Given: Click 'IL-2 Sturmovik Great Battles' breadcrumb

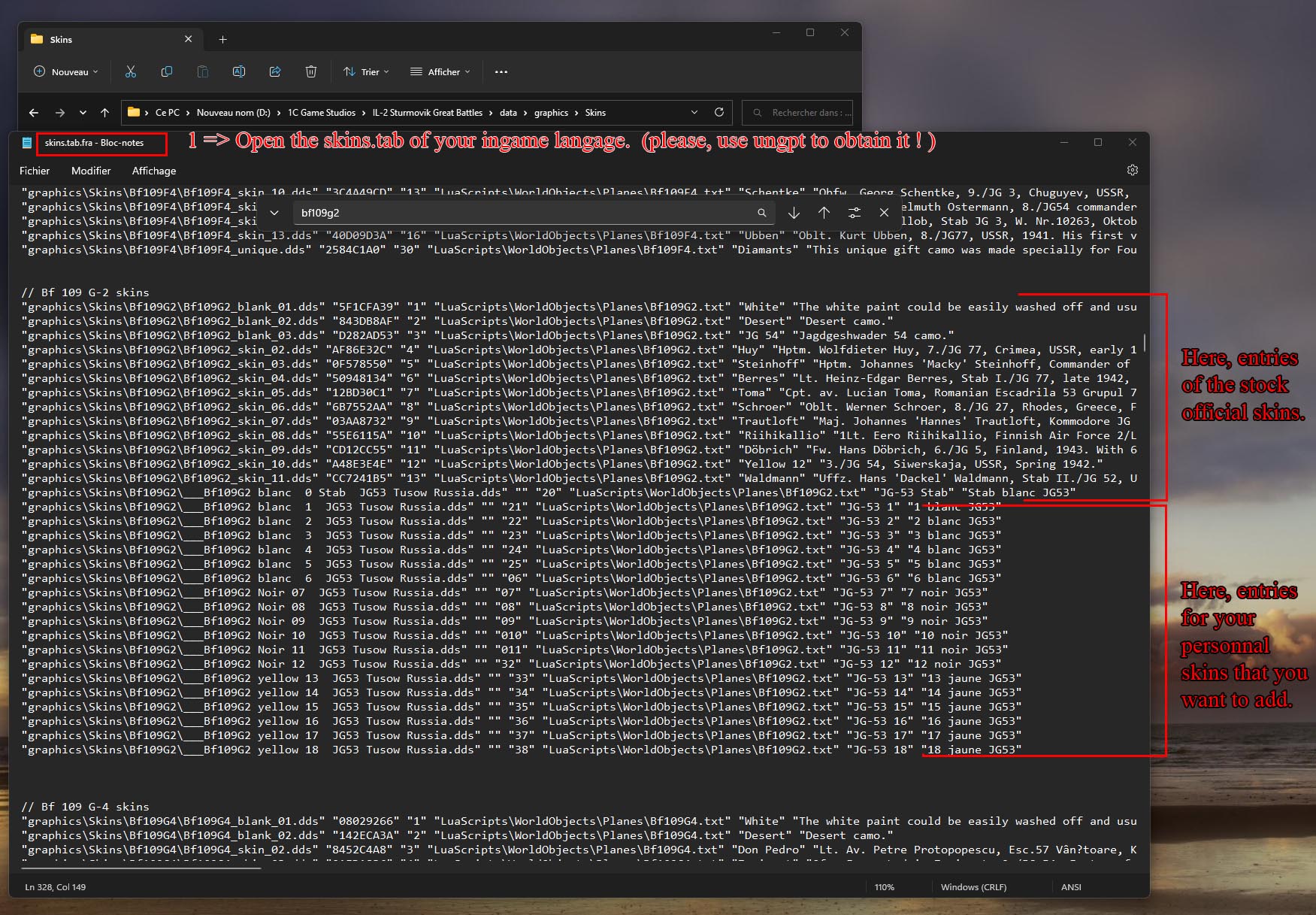Looking at the screenshot, I should click(x=428, y=113).
